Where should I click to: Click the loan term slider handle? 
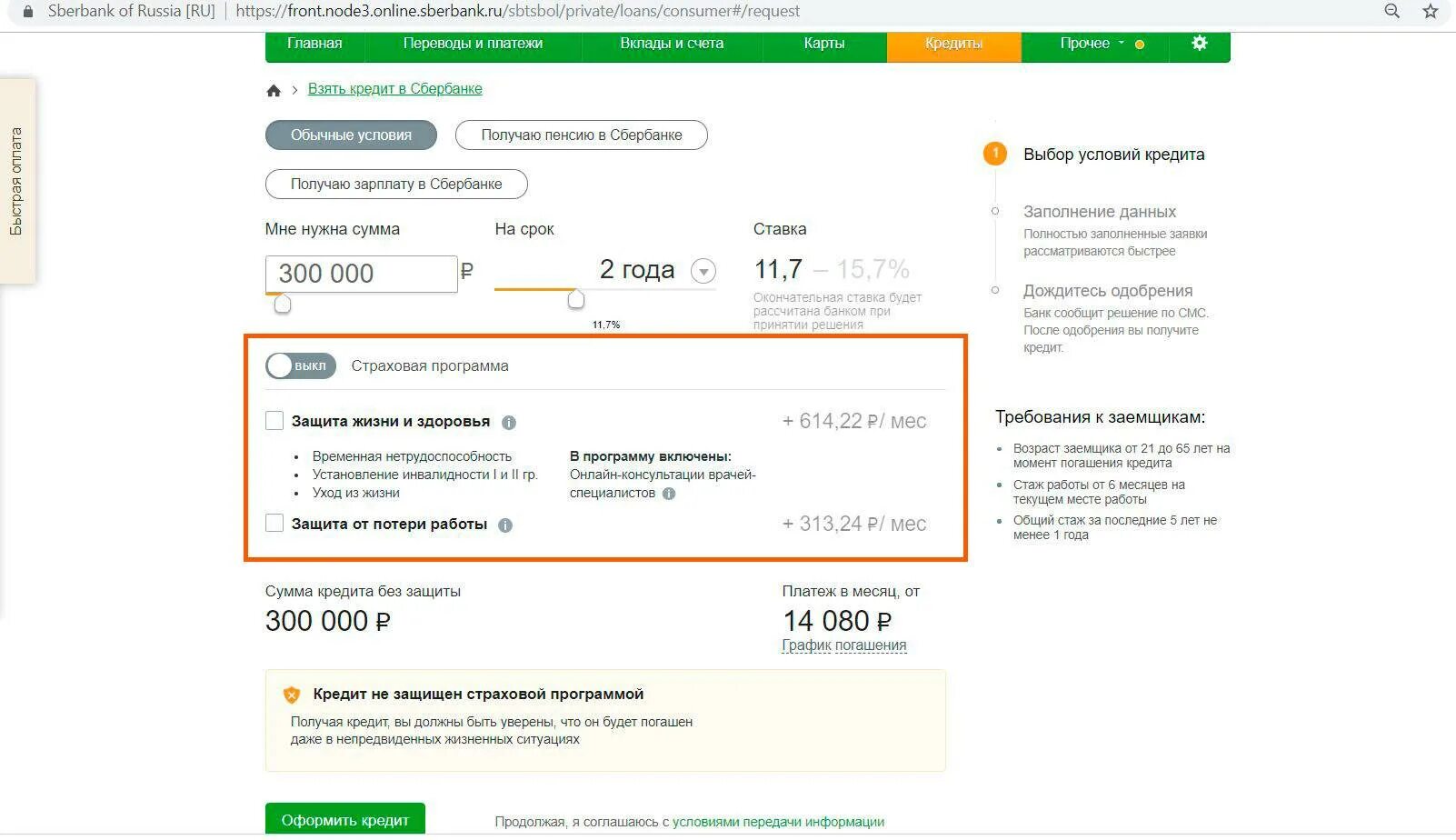[x=576, y=299]
